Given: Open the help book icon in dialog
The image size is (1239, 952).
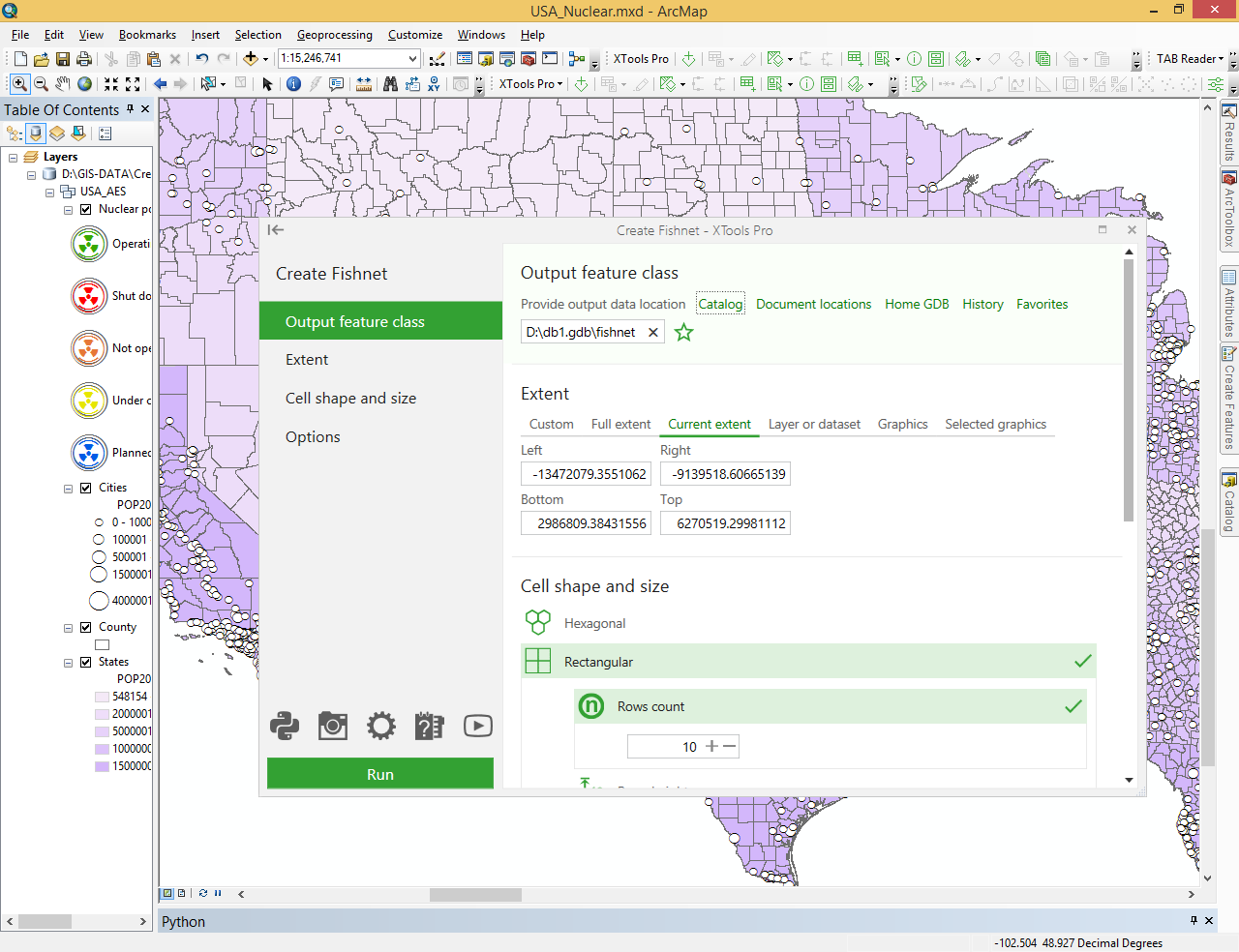Looking at the screenshot, I should (429, 726).
